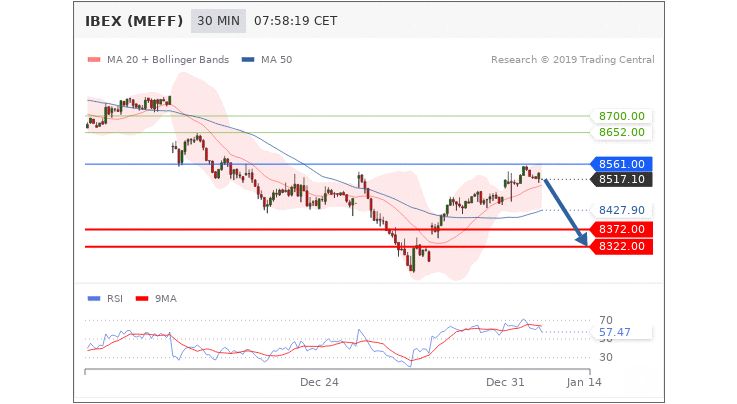Click the MA 20 + Bollinger Bands label
Image resolution: width=737 pixels, height=404 pixels.
click(x=168, y=60)
